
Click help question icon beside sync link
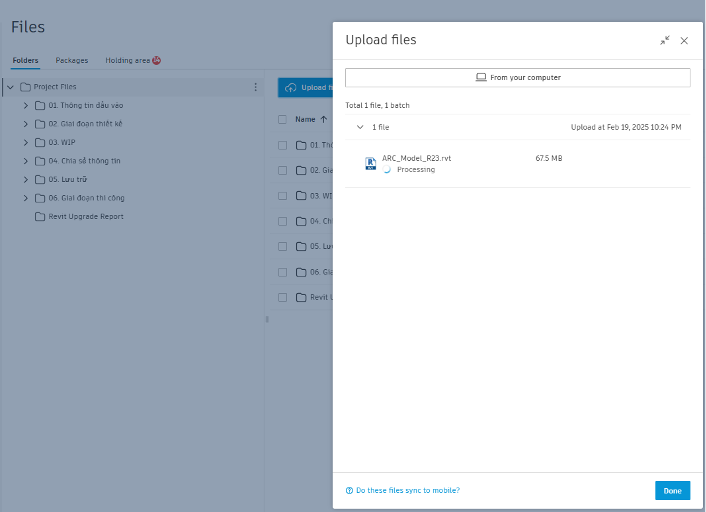click(x=349, y=490)
